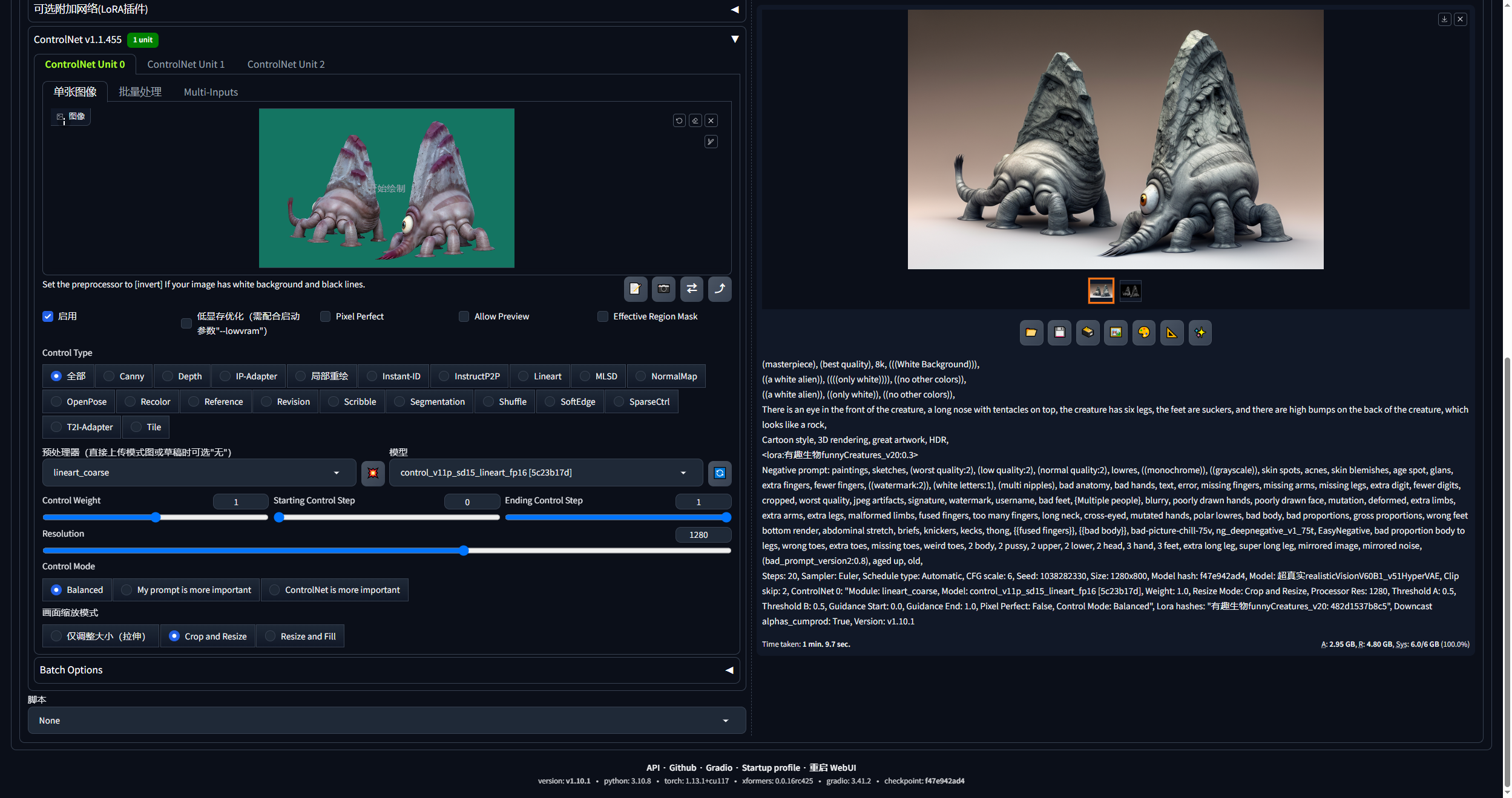Click the palette send-to-inpaint icon
The image size is (1512, 798).
[1143, 333]
